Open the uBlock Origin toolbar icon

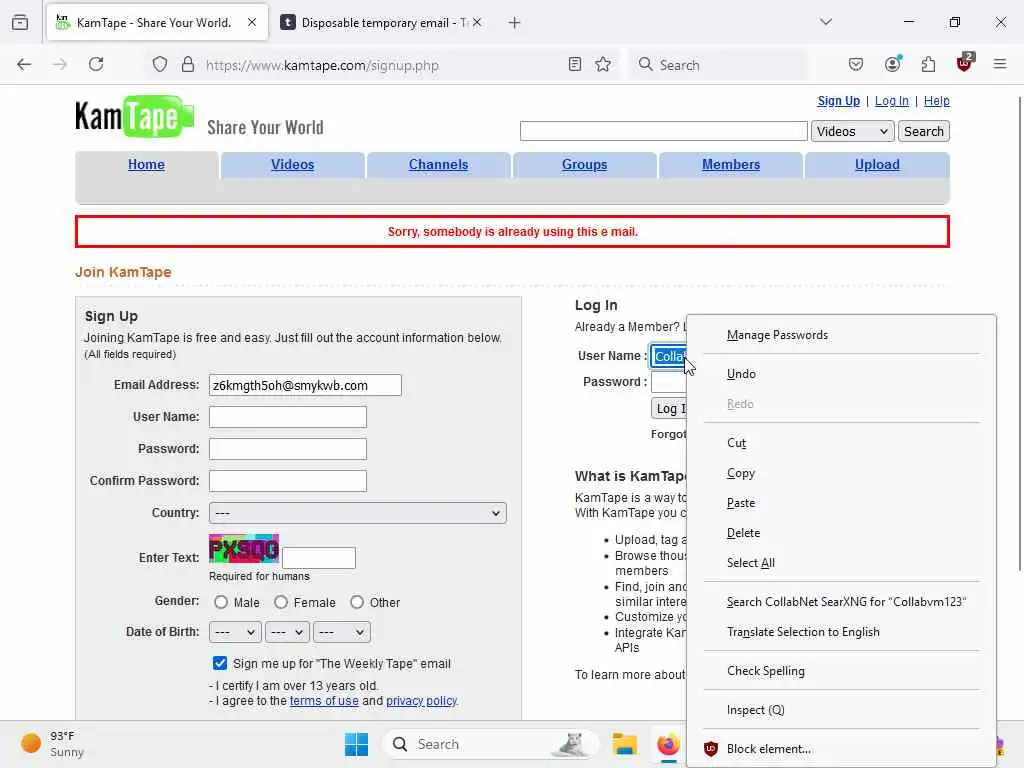965,63
